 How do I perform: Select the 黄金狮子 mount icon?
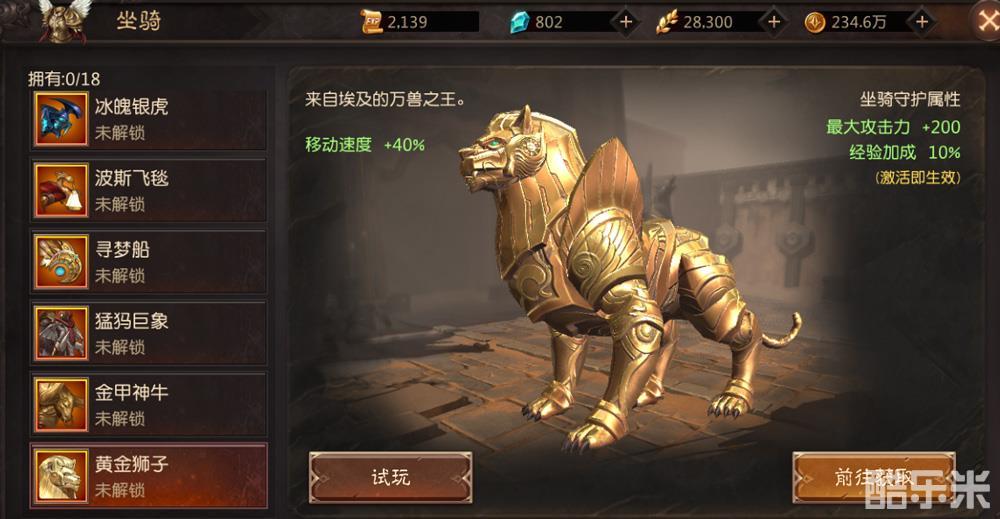coord(61,476)
